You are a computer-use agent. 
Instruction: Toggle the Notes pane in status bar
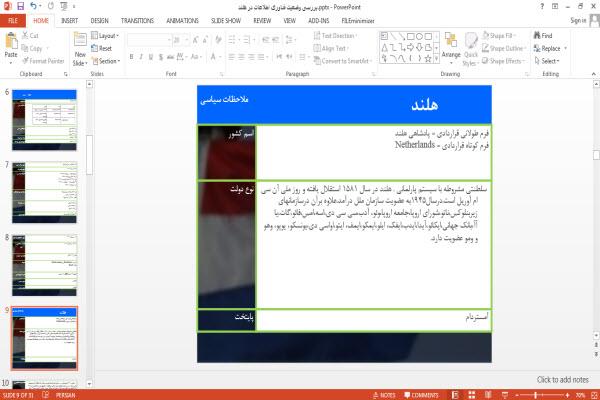384,395
